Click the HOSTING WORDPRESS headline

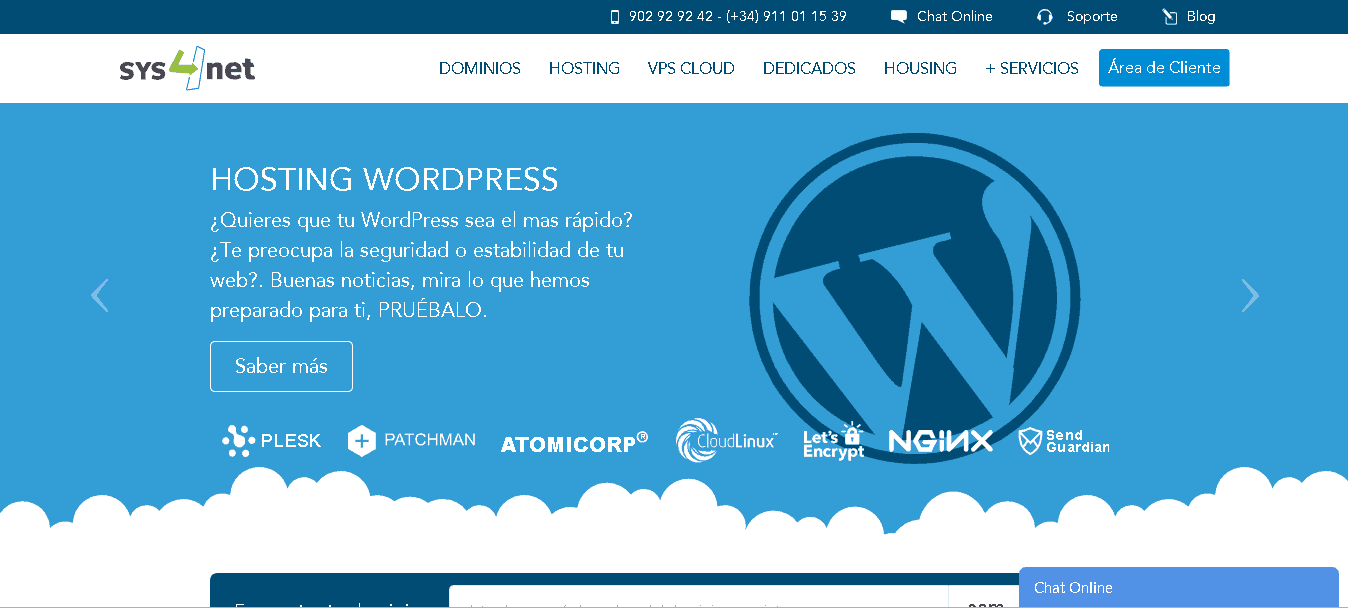click(384, 179)
